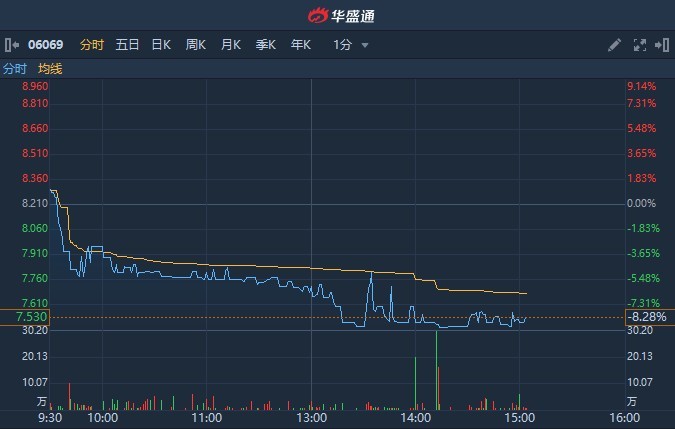This screenshot has height=429, width=675.
Task: Click the 10:00 time axis label
Action: point(102,417)
